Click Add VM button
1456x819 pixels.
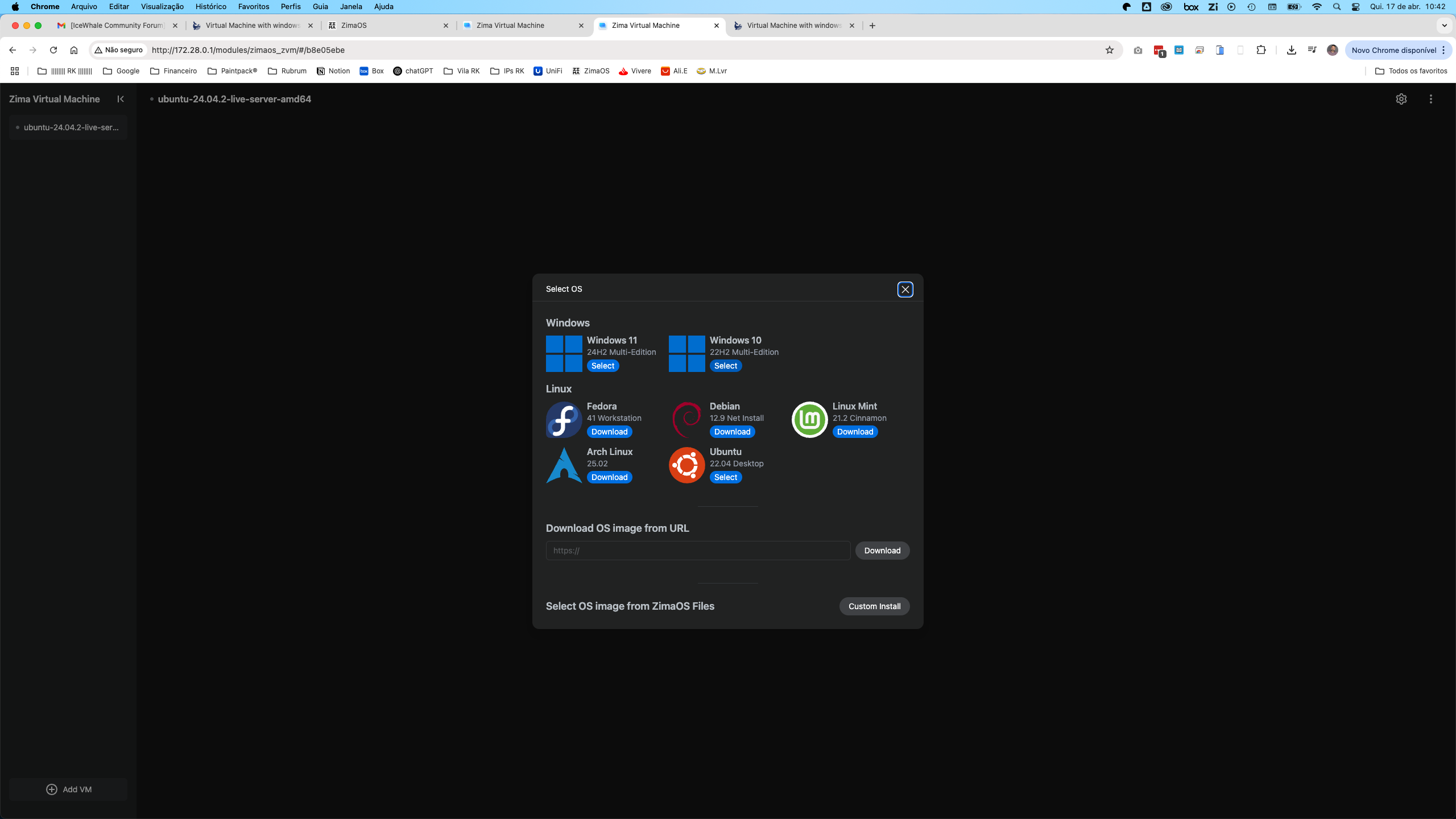point(68,789)
